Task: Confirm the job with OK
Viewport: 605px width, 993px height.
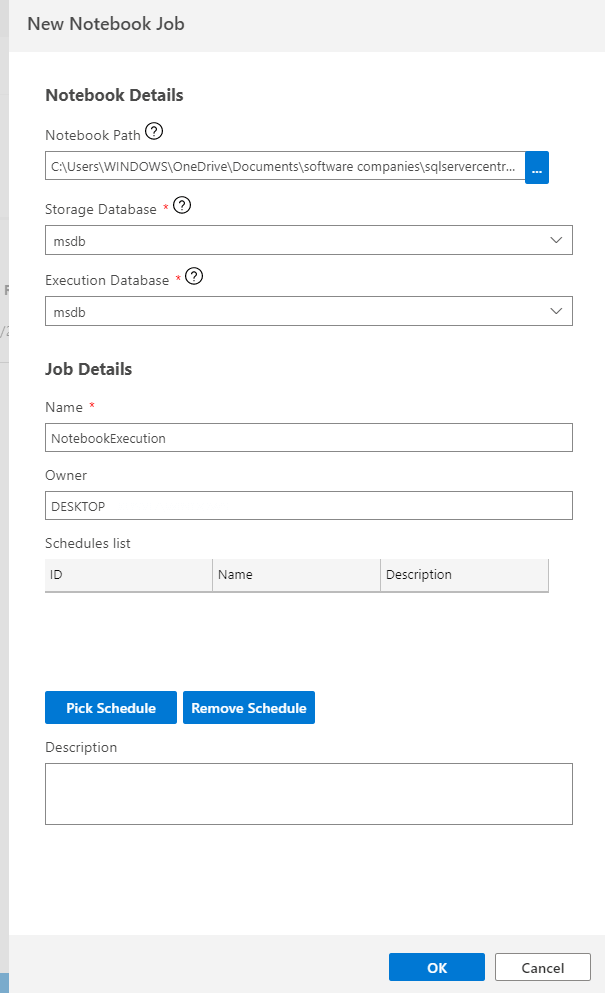Action: pyautogui.click(x=437, y=967)
